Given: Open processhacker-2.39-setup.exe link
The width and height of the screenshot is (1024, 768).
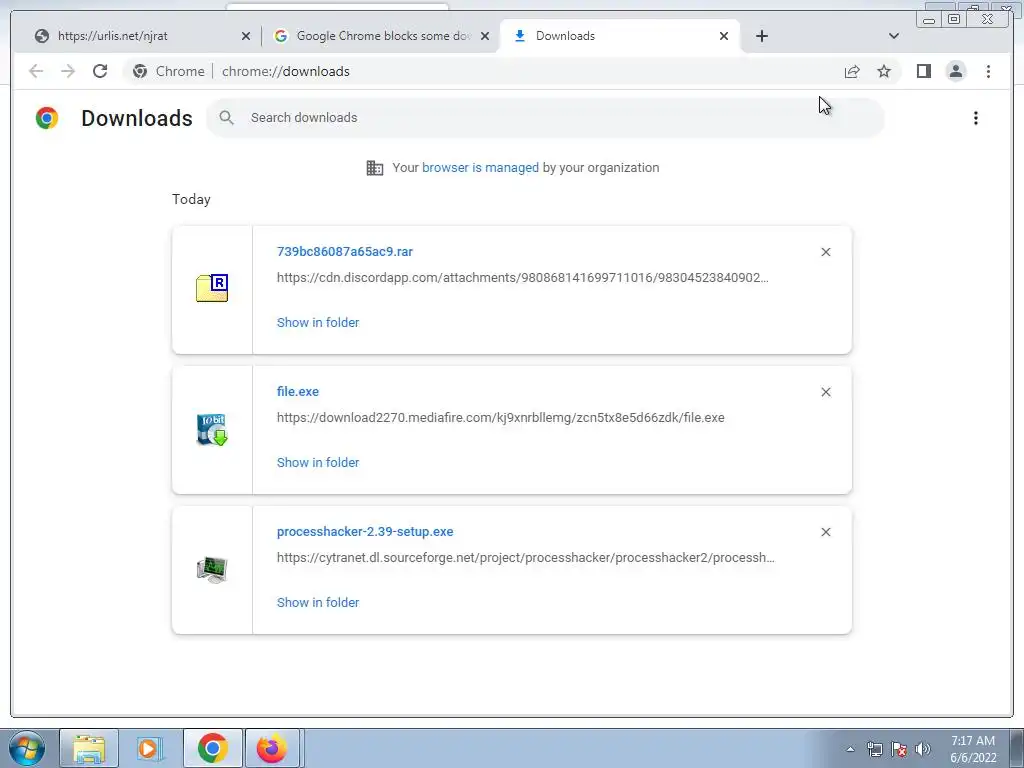Looking at the screenshot, I should [365, 532].
